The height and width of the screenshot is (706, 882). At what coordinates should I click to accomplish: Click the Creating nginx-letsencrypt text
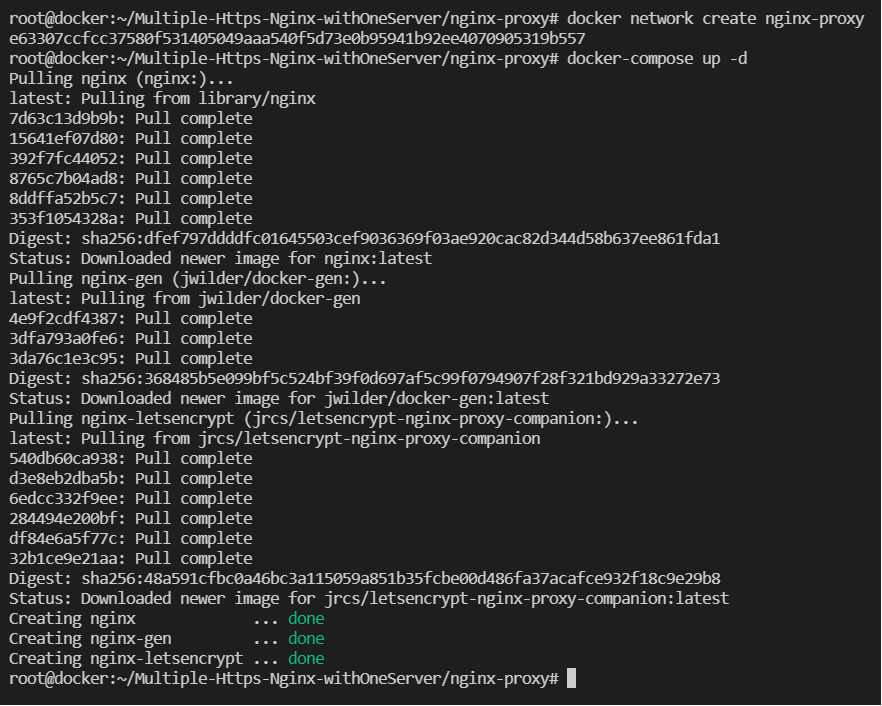click(x=126, y=658)
